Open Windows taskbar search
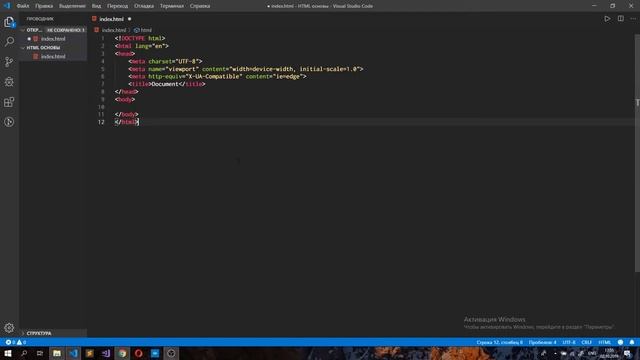640x360 pixels. point(24,353)
